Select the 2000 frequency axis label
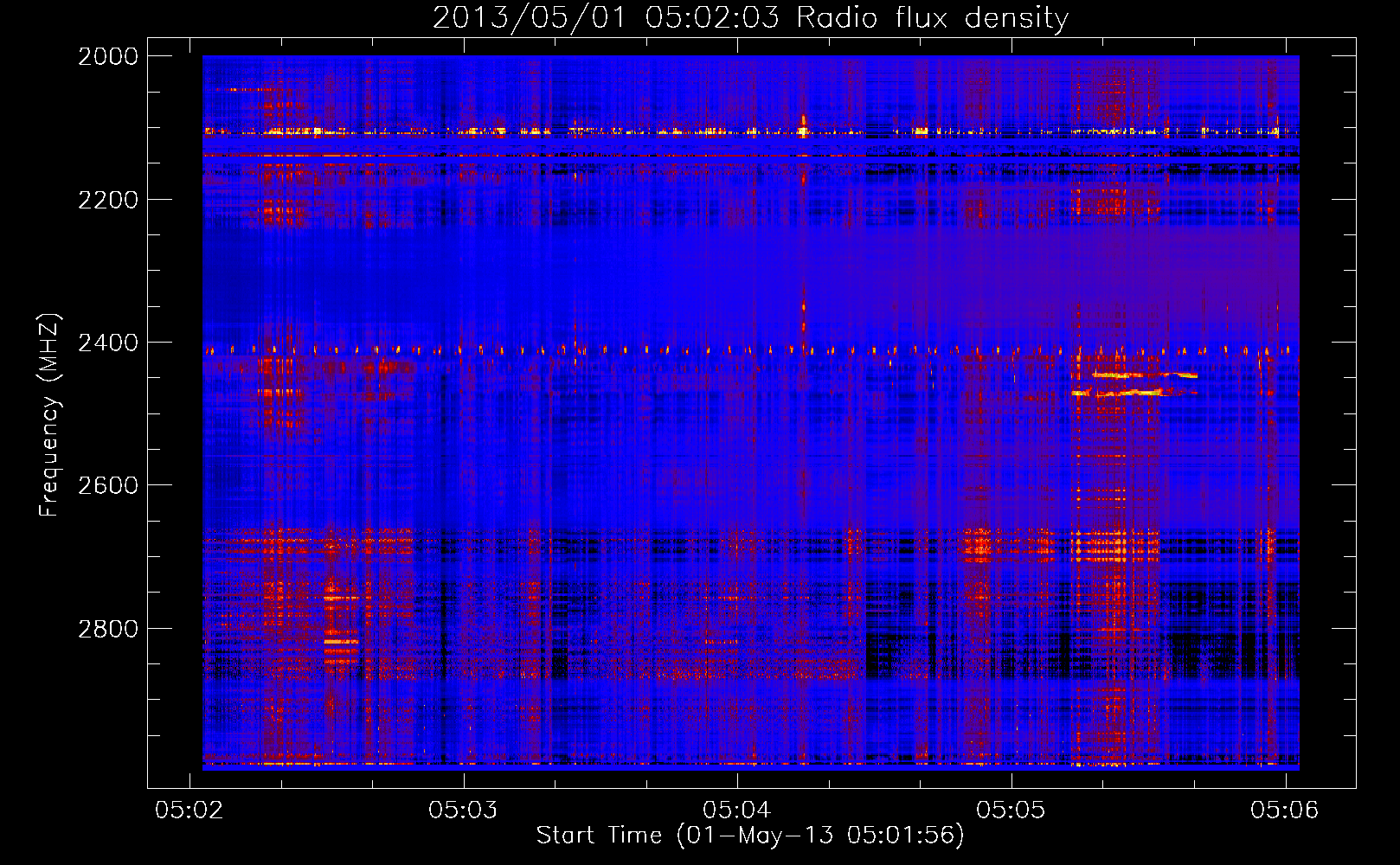The height and width of the screenshot is (865, 1400). pyautogui.click(x=108, y=56)
